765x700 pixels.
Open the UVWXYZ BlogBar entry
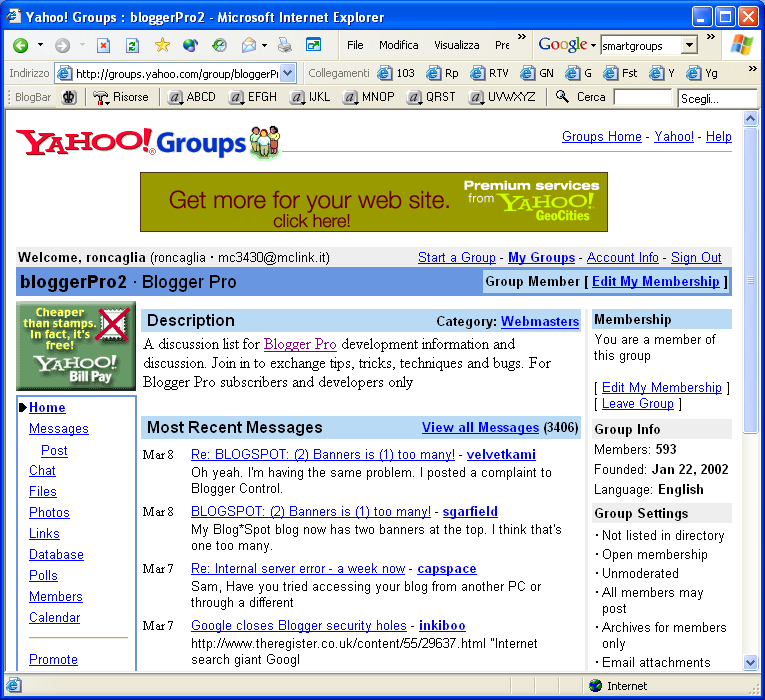click(x=502, y=97)
